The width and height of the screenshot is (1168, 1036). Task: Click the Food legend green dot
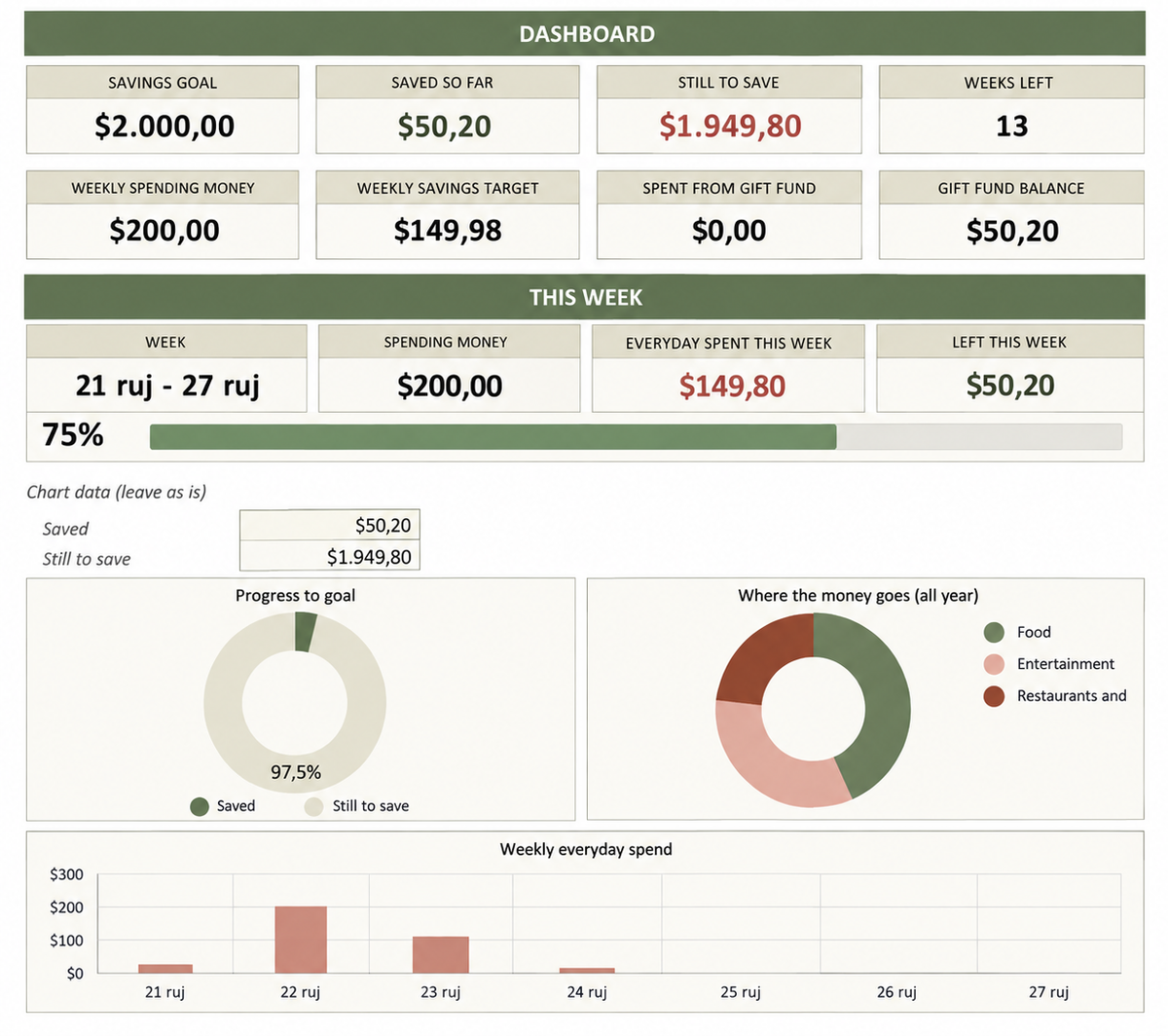994,633
